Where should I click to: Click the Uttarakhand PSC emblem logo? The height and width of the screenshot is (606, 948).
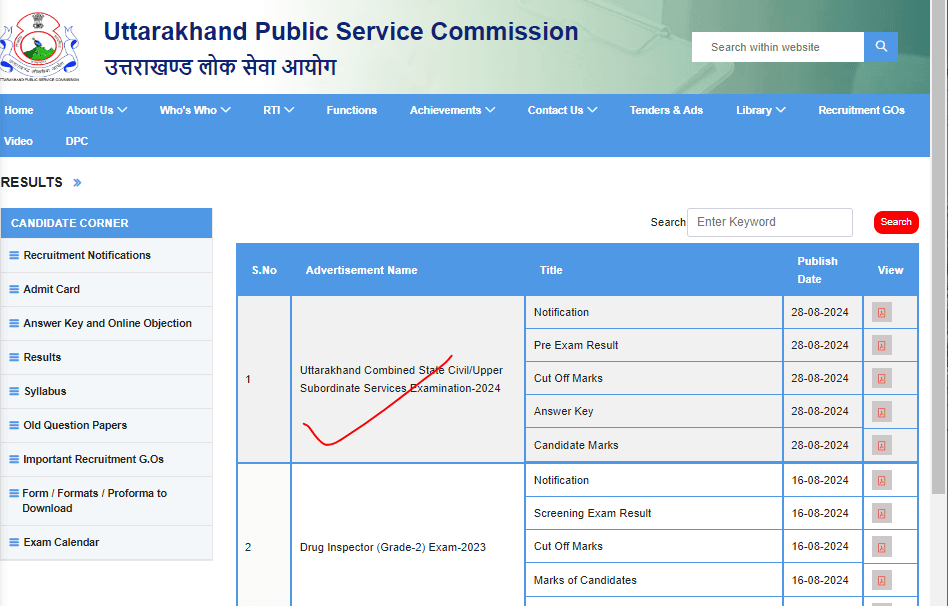pos(41,47)
